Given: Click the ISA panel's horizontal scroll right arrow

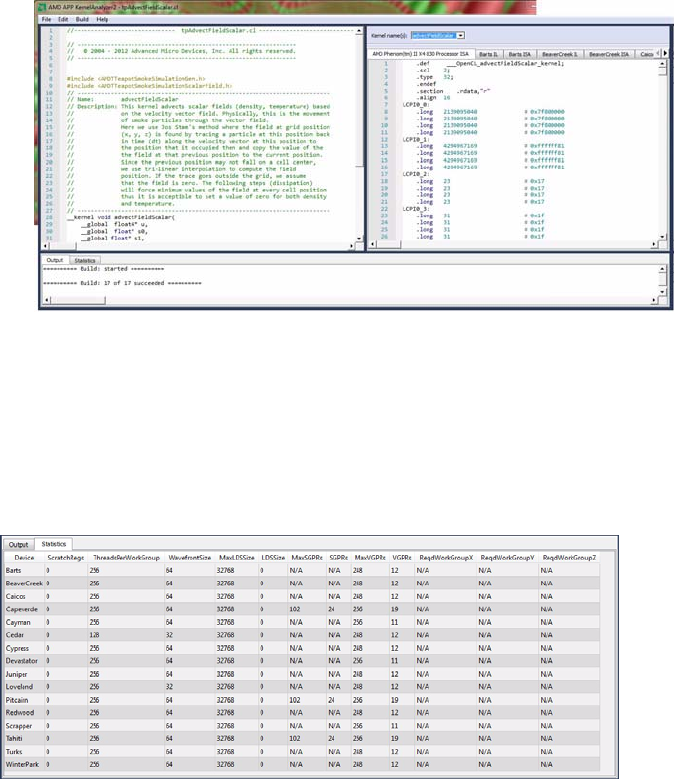Looking at the screenshot, I should click(654, 244).
